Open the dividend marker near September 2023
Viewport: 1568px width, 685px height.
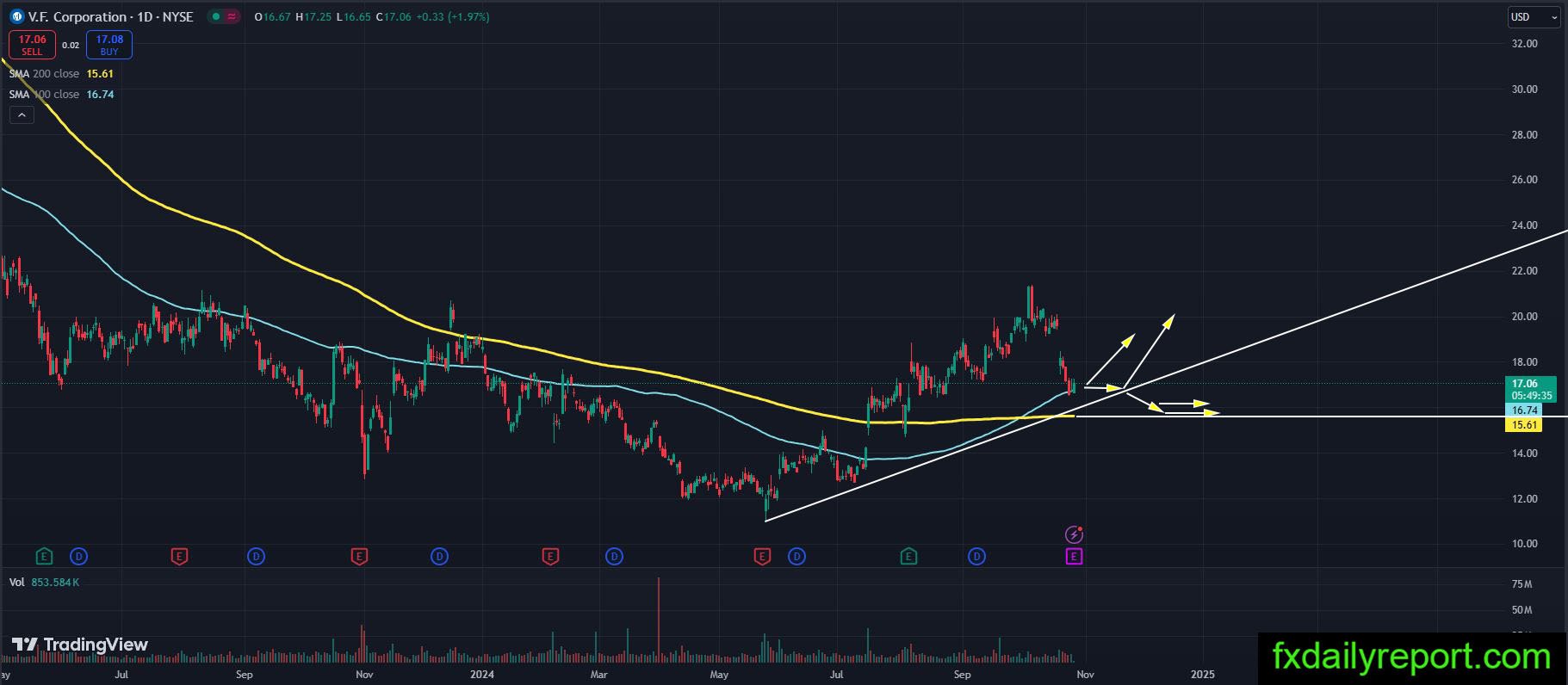[256, 557]
